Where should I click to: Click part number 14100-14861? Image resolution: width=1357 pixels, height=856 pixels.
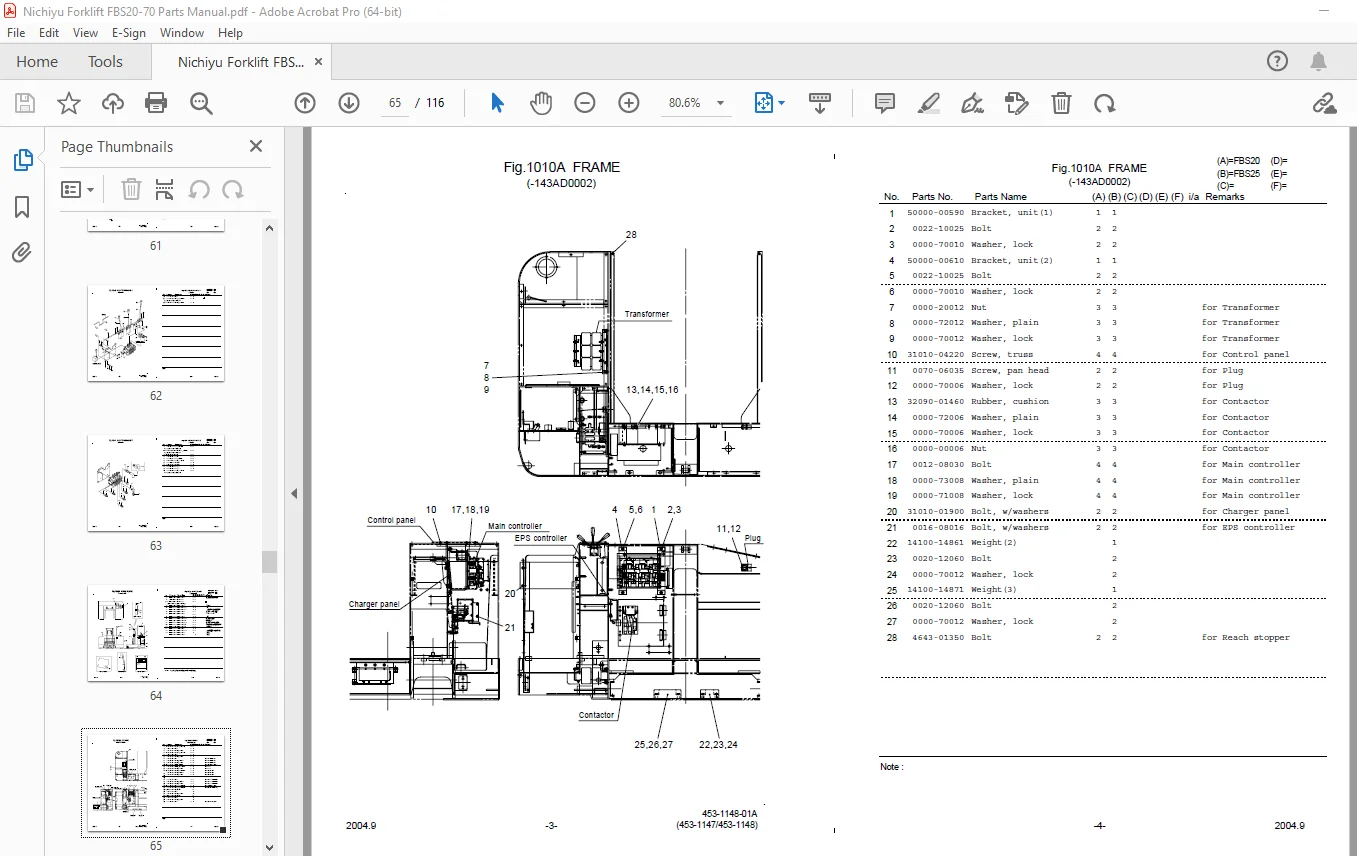pyautogui.click(x=935, y=543)
